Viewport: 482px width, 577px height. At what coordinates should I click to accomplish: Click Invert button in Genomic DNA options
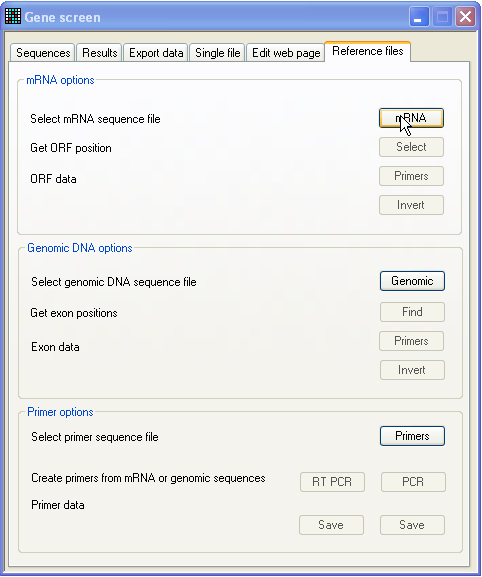[x=412, y=370]
